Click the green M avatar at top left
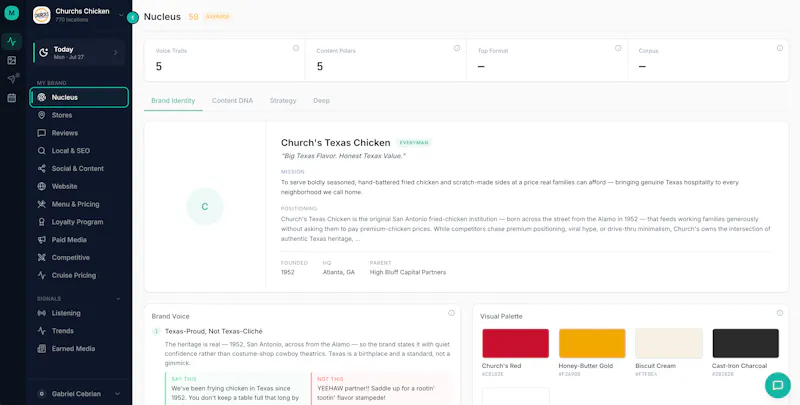 tap(11, 13)
